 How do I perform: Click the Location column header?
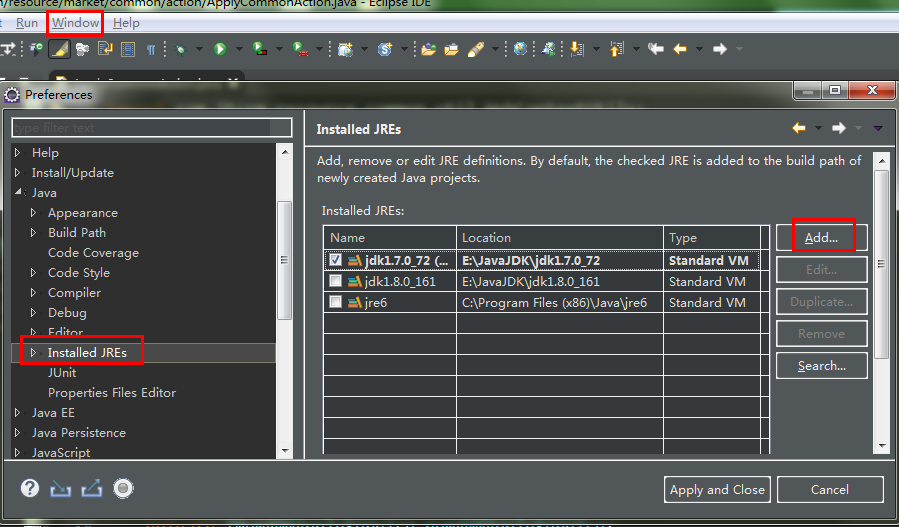pos(560,237)
